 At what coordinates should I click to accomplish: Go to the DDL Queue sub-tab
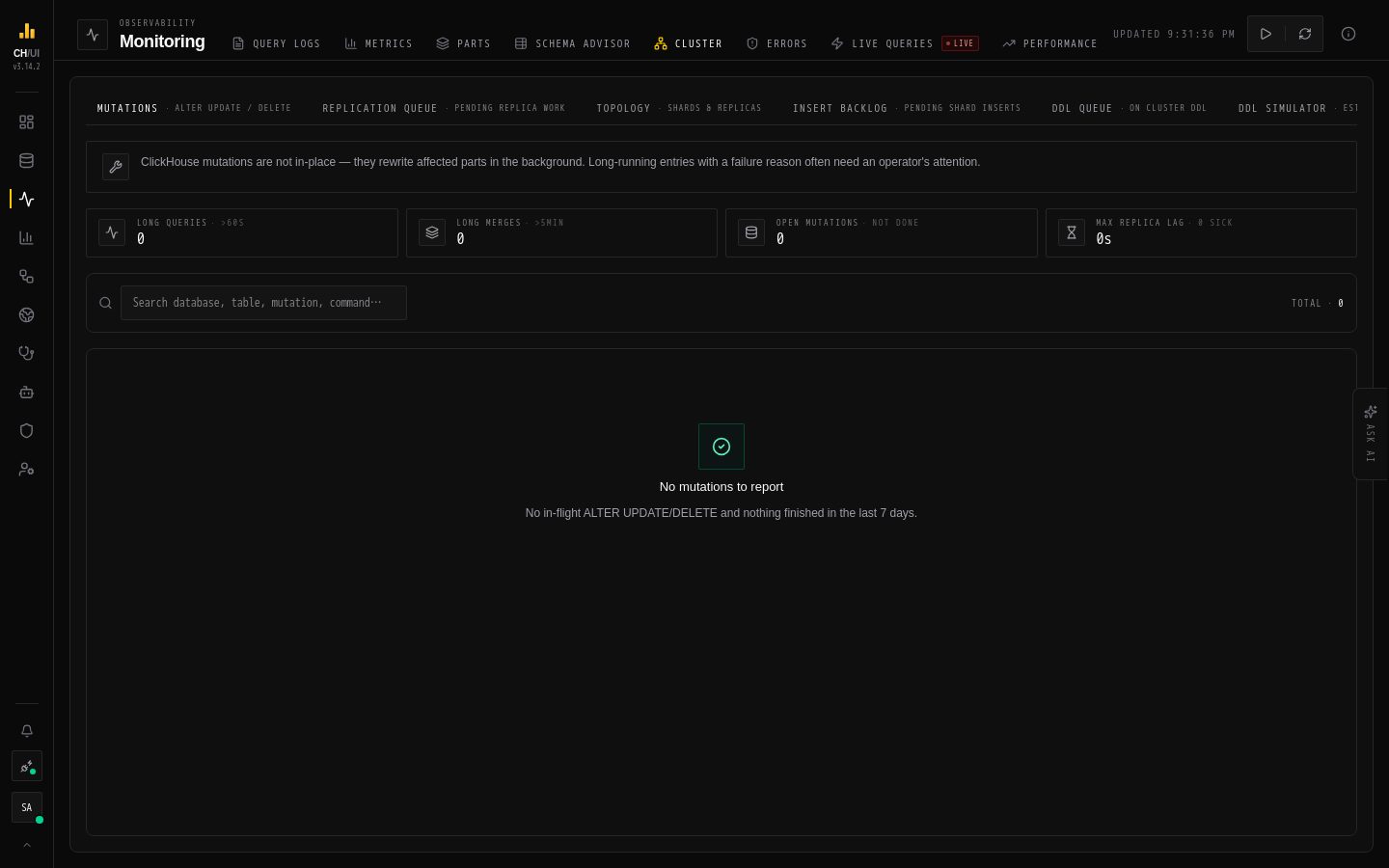1130,108
